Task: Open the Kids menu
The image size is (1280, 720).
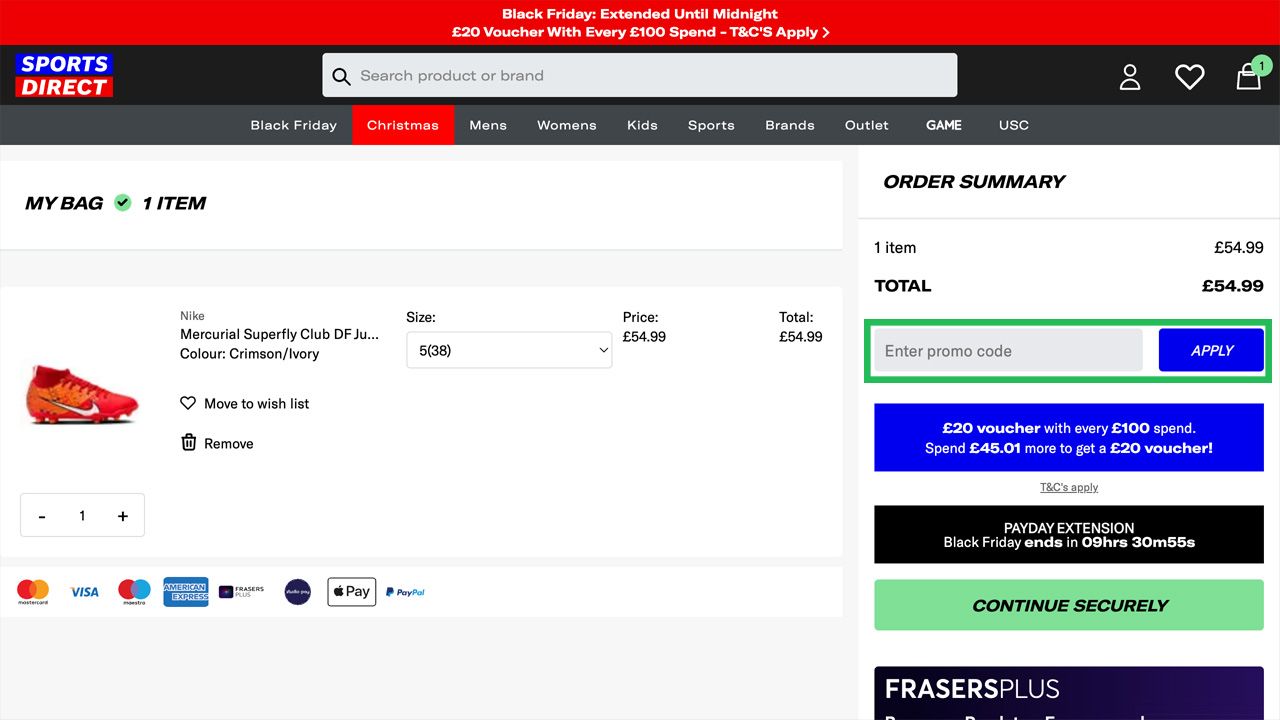Action: [x=642, y=125]
